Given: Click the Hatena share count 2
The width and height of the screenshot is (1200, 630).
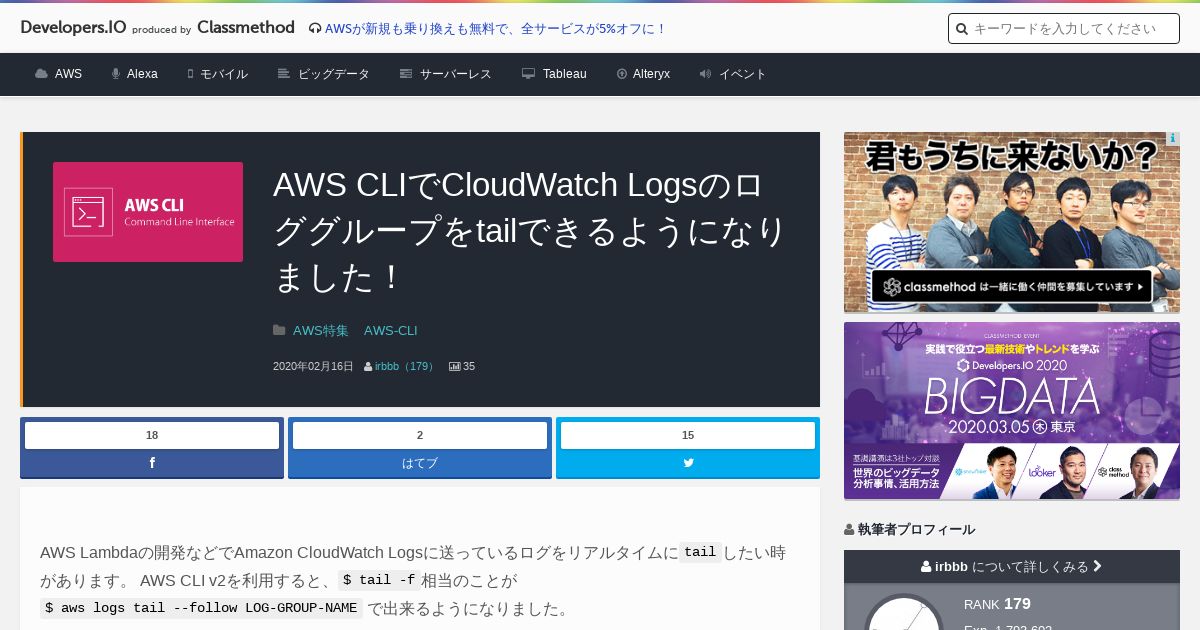Looking at the screenshot, I should 420,435.
